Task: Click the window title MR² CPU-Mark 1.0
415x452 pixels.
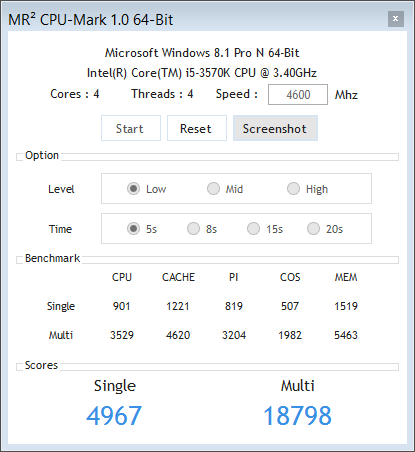Action: coord(90,20)
